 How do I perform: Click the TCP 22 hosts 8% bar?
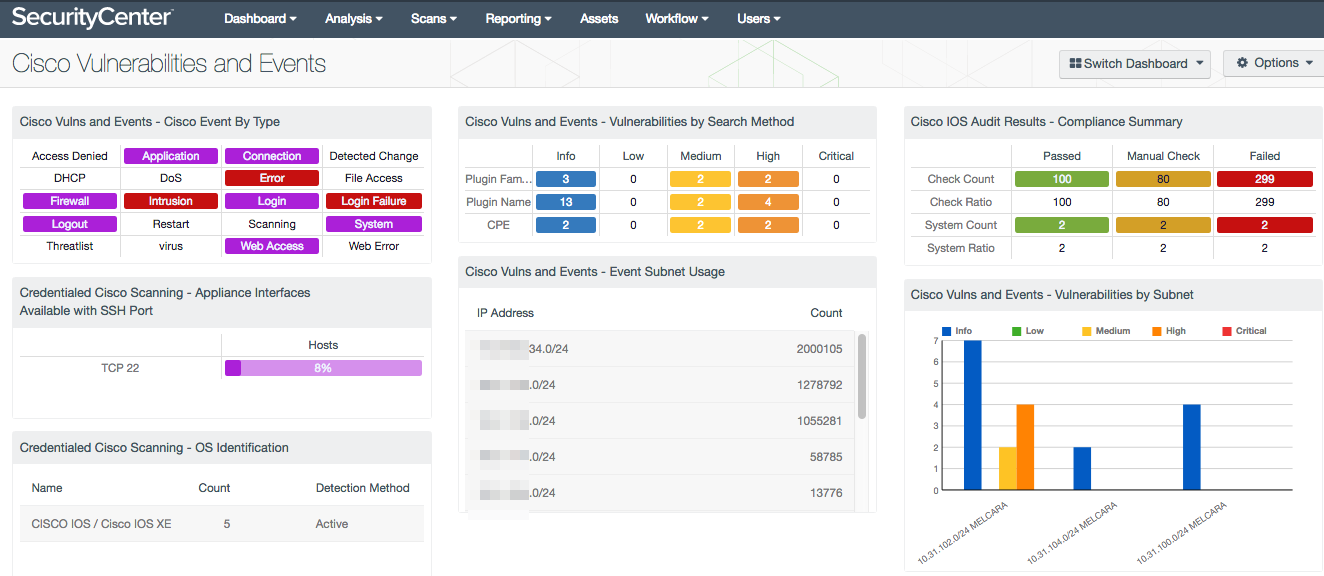[323, 368]
